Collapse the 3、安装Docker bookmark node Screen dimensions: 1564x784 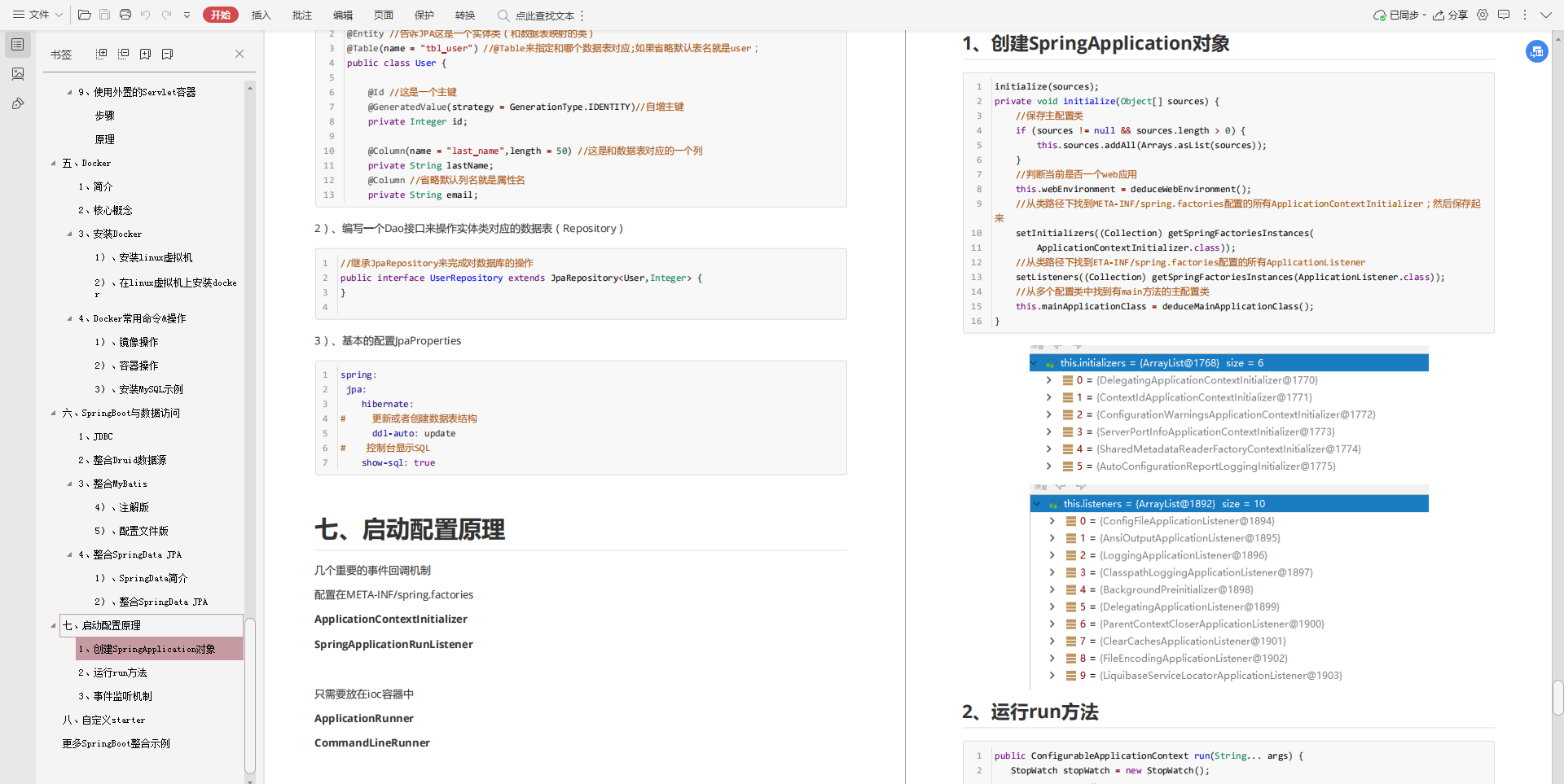coord(70,234)
